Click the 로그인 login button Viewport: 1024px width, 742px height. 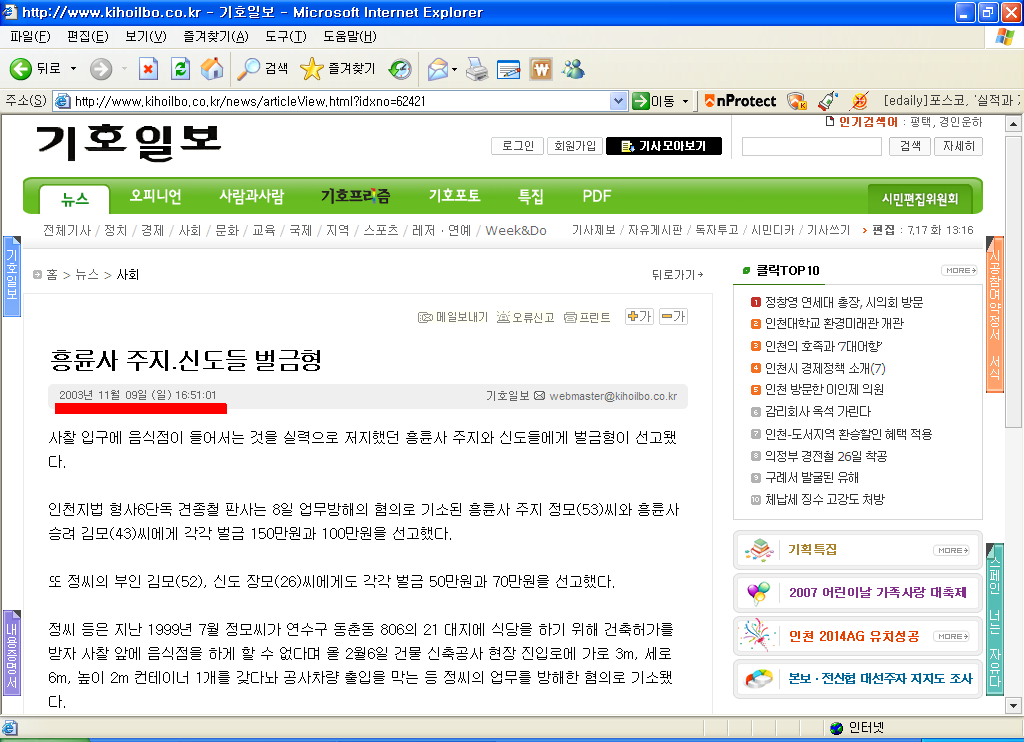tap(517, 144)
